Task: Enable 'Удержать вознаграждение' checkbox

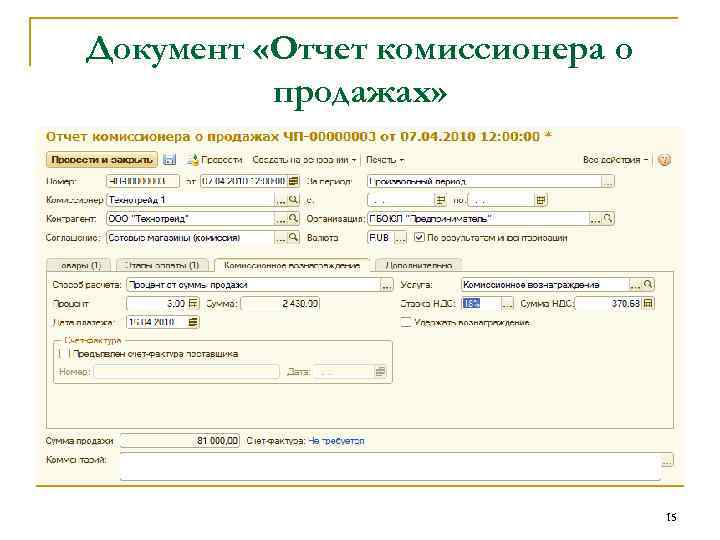Action: click(405, 322)
